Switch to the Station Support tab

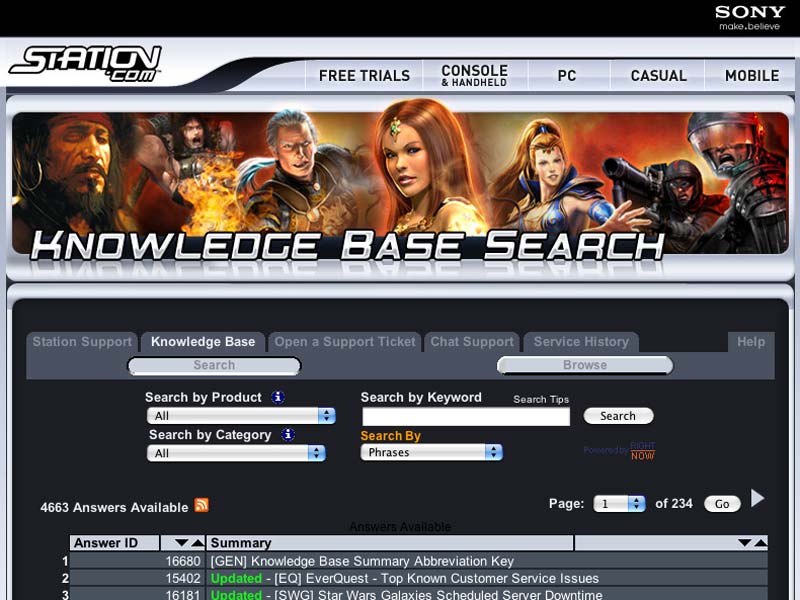pos(82,342)
